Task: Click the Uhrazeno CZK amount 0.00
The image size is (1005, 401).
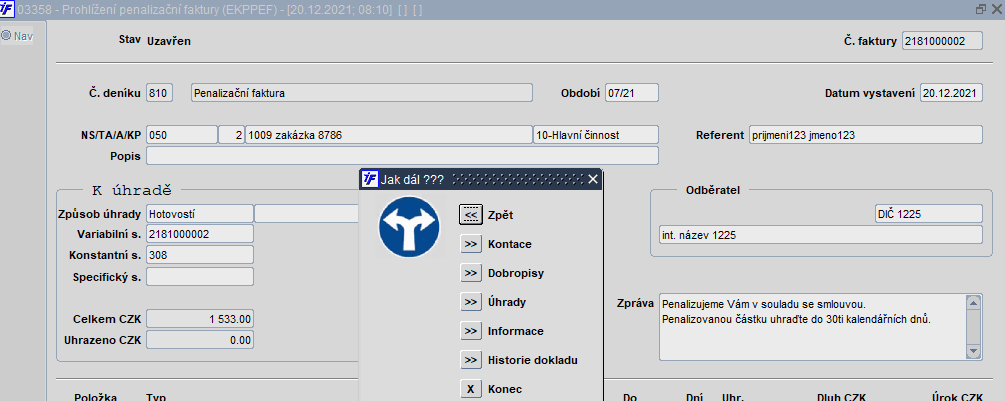Action: click(x=200, y=340)
